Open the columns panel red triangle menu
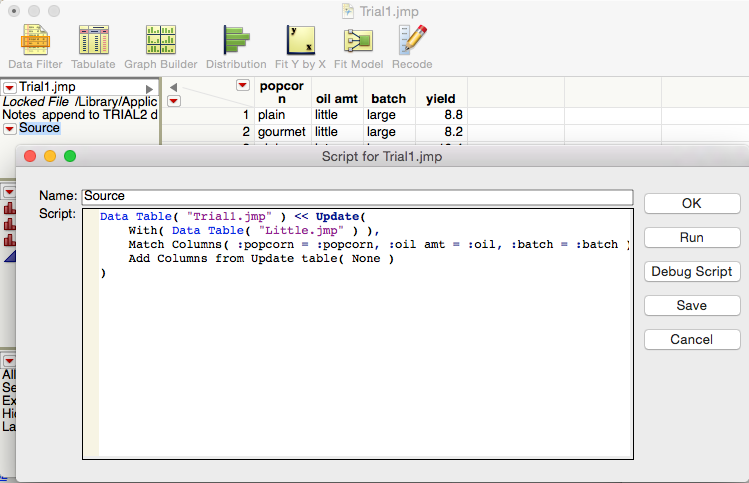749x483 pixels. click(x=9, y=192)
